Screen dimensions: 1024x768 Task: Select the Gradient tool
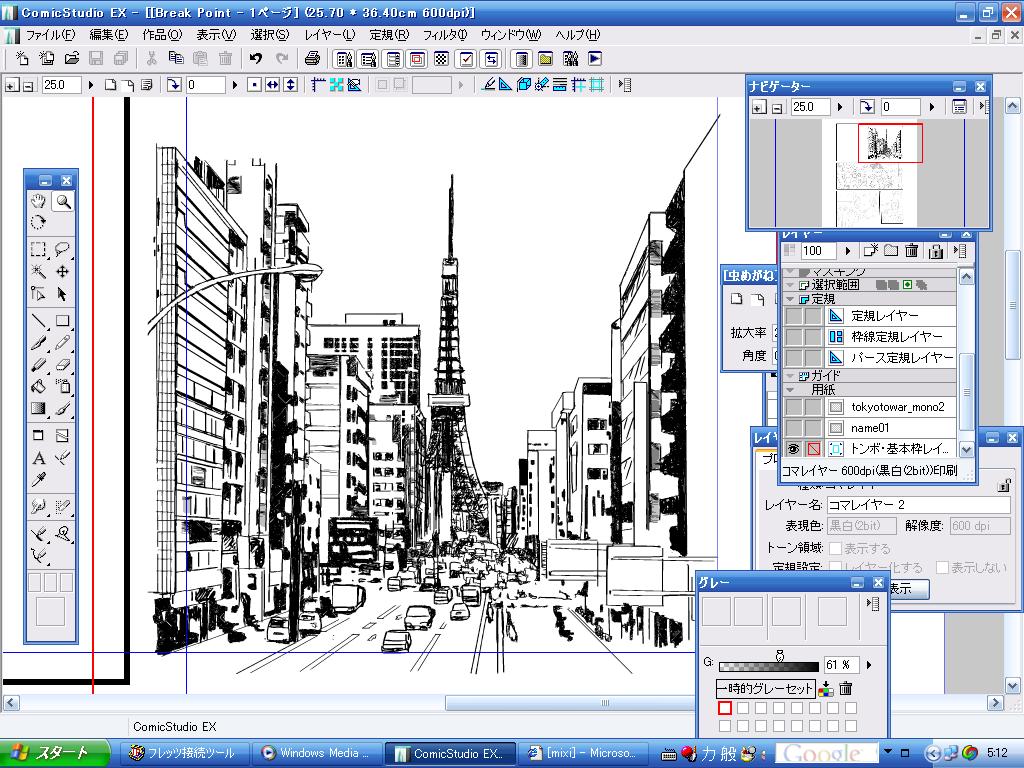pos(39,409)
